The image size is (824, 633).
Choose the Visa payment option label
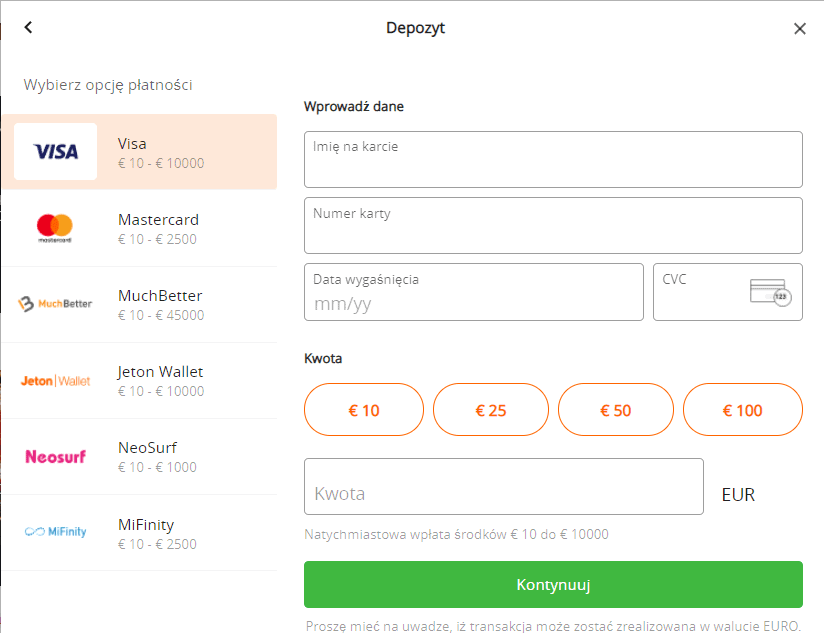click(x=132, y=144)
